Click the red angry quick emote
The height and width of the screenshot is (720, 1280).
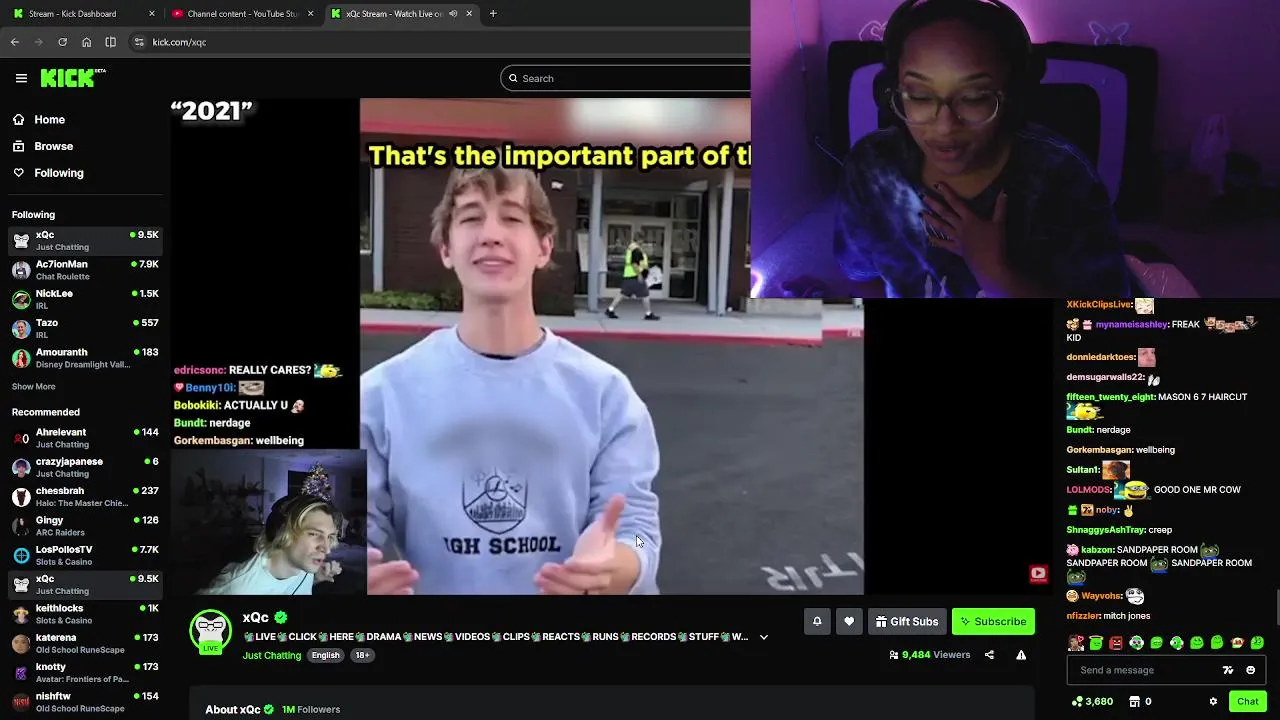click(1116, 643)
